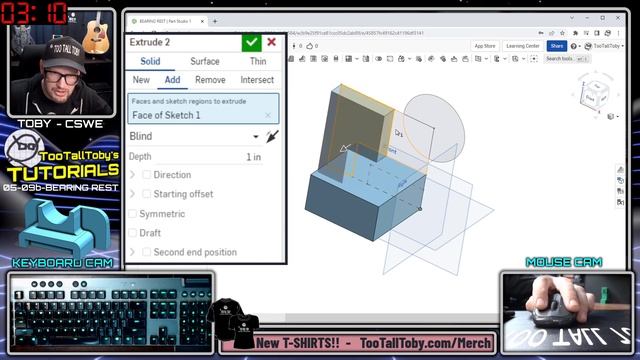640x360 pixels.
Task: Switch to the Solid tab
Action: pos(150,61)
